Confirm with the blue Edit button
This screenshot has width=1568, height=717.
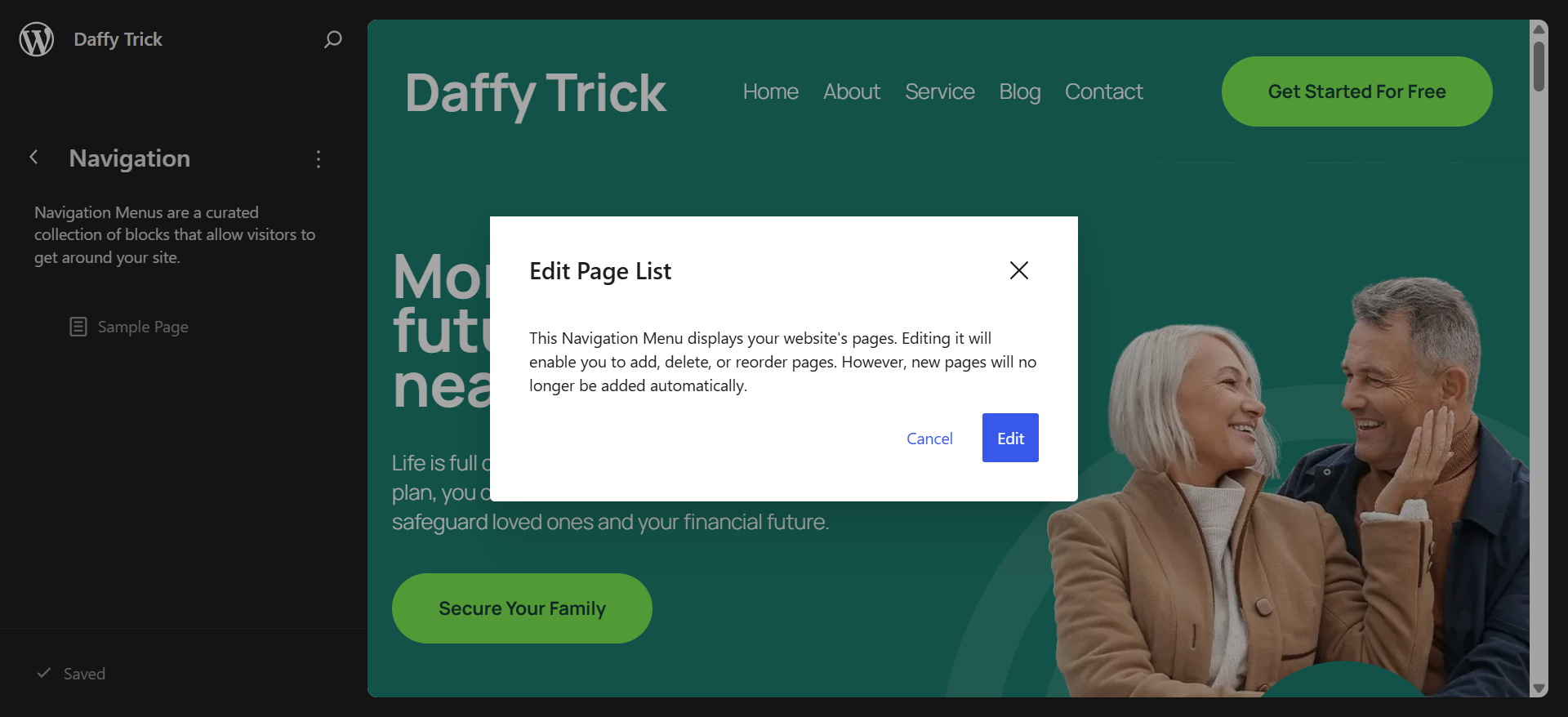[x=1010, y=439]
